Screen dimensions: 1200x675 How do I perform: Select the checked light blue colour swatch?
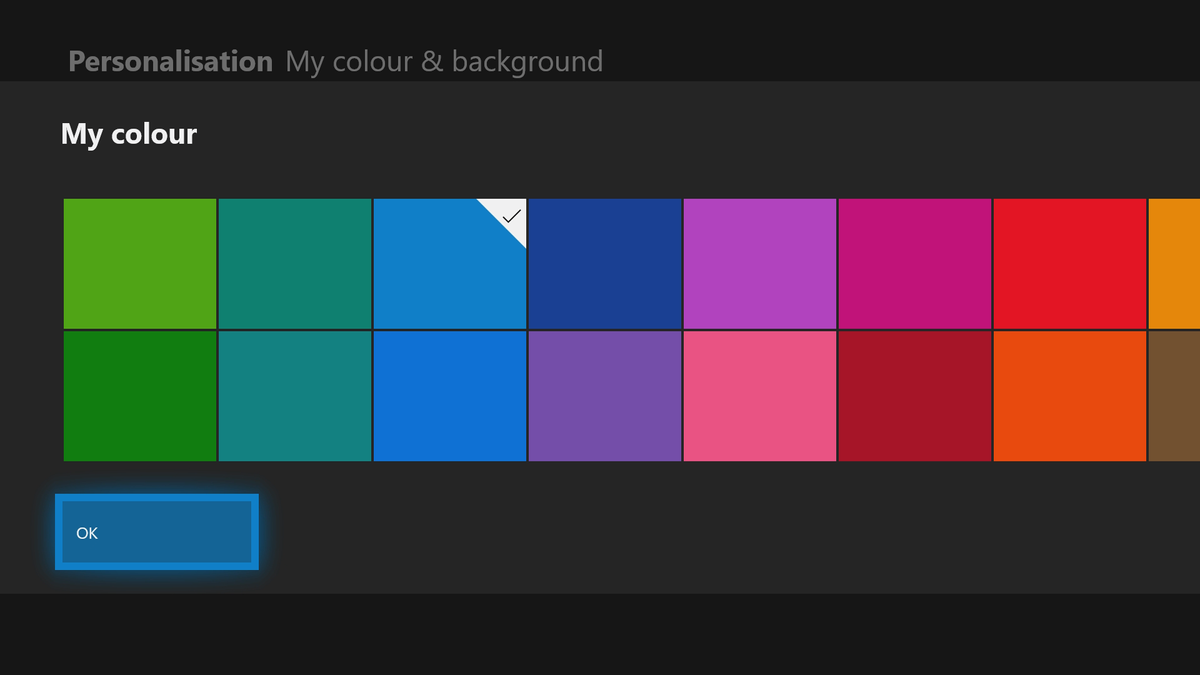point(450,263)
